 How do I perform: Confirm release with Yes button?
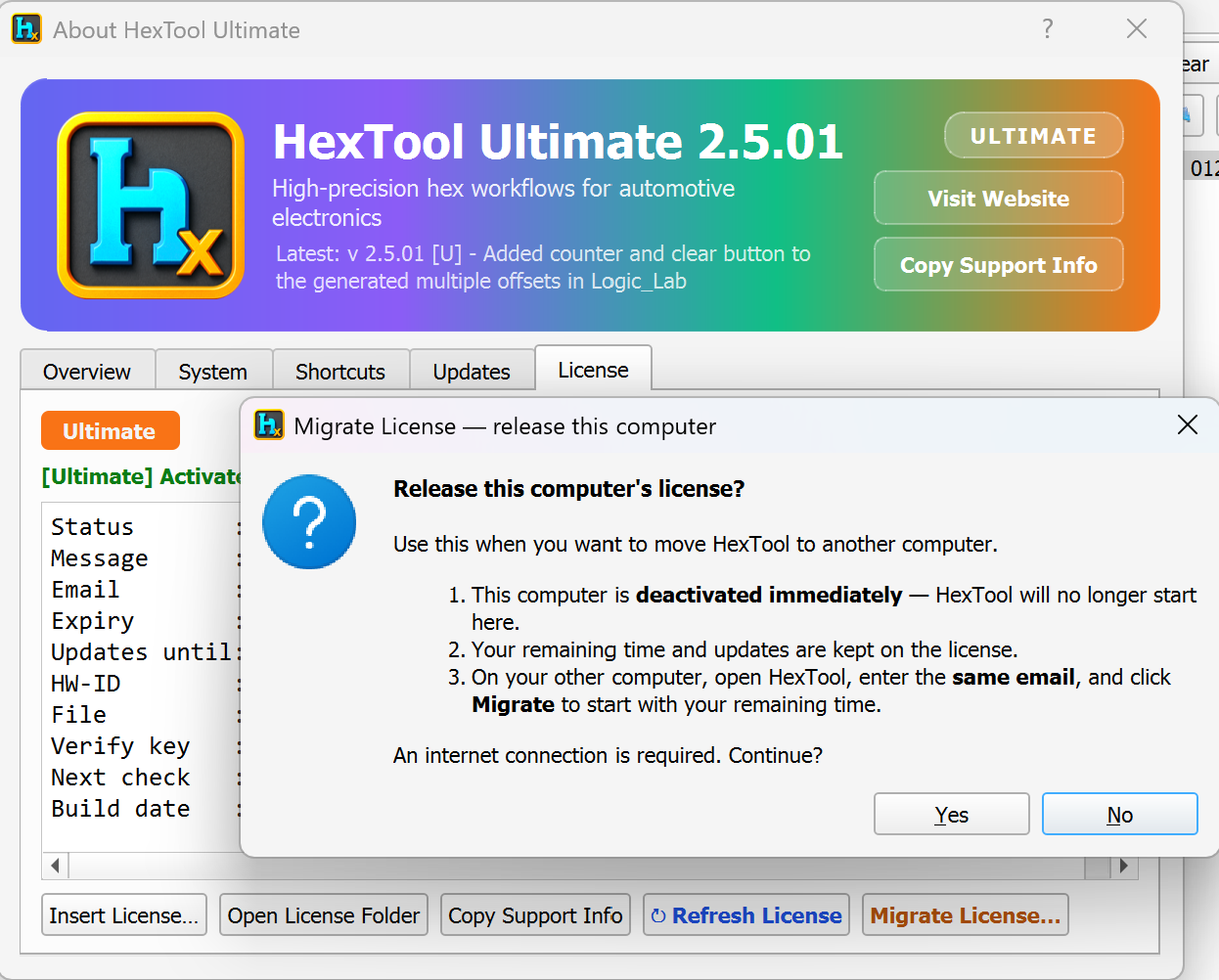click(952, 814)
